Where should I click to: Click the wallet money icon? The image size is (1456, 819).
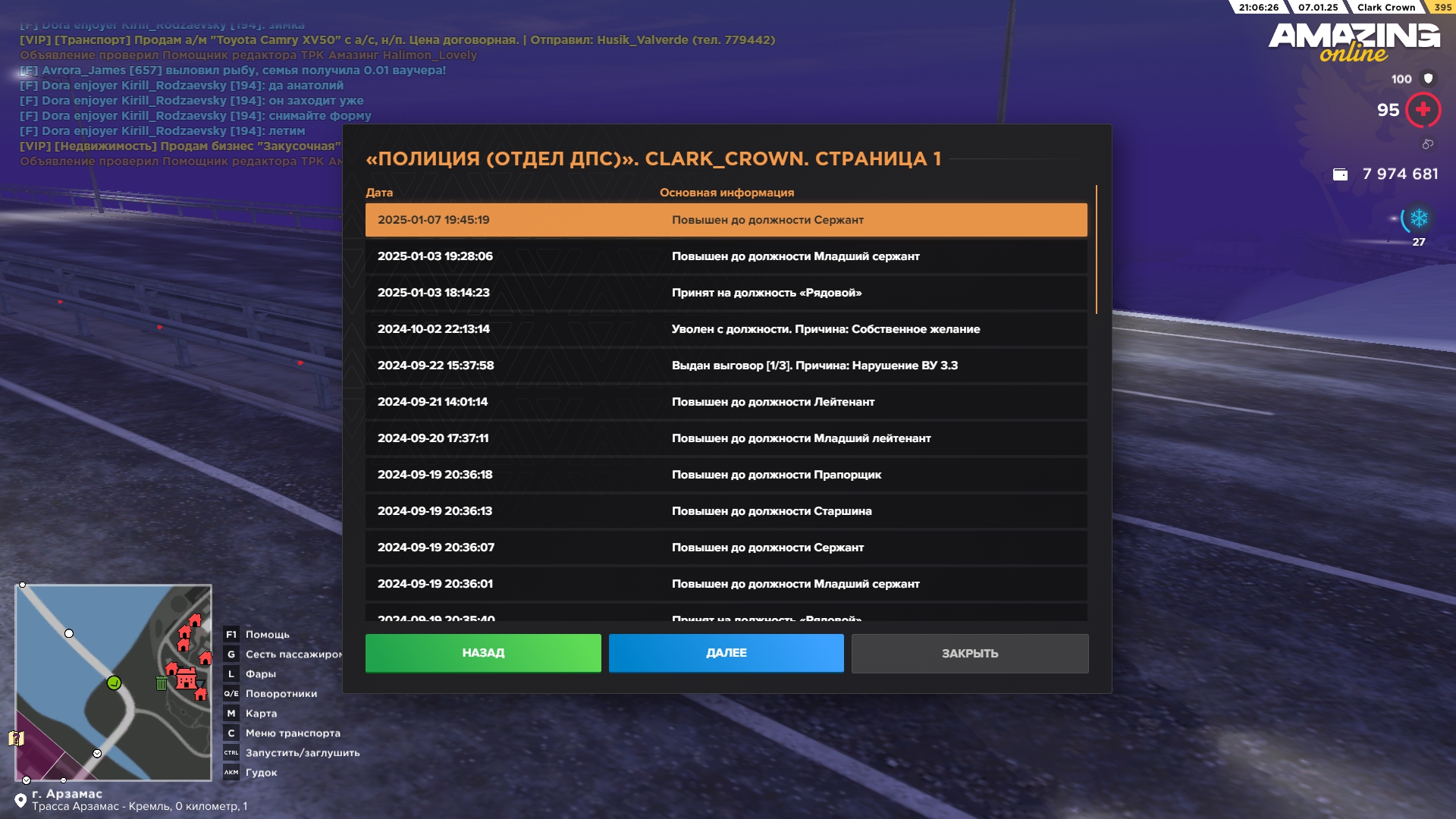[1340, 174]
